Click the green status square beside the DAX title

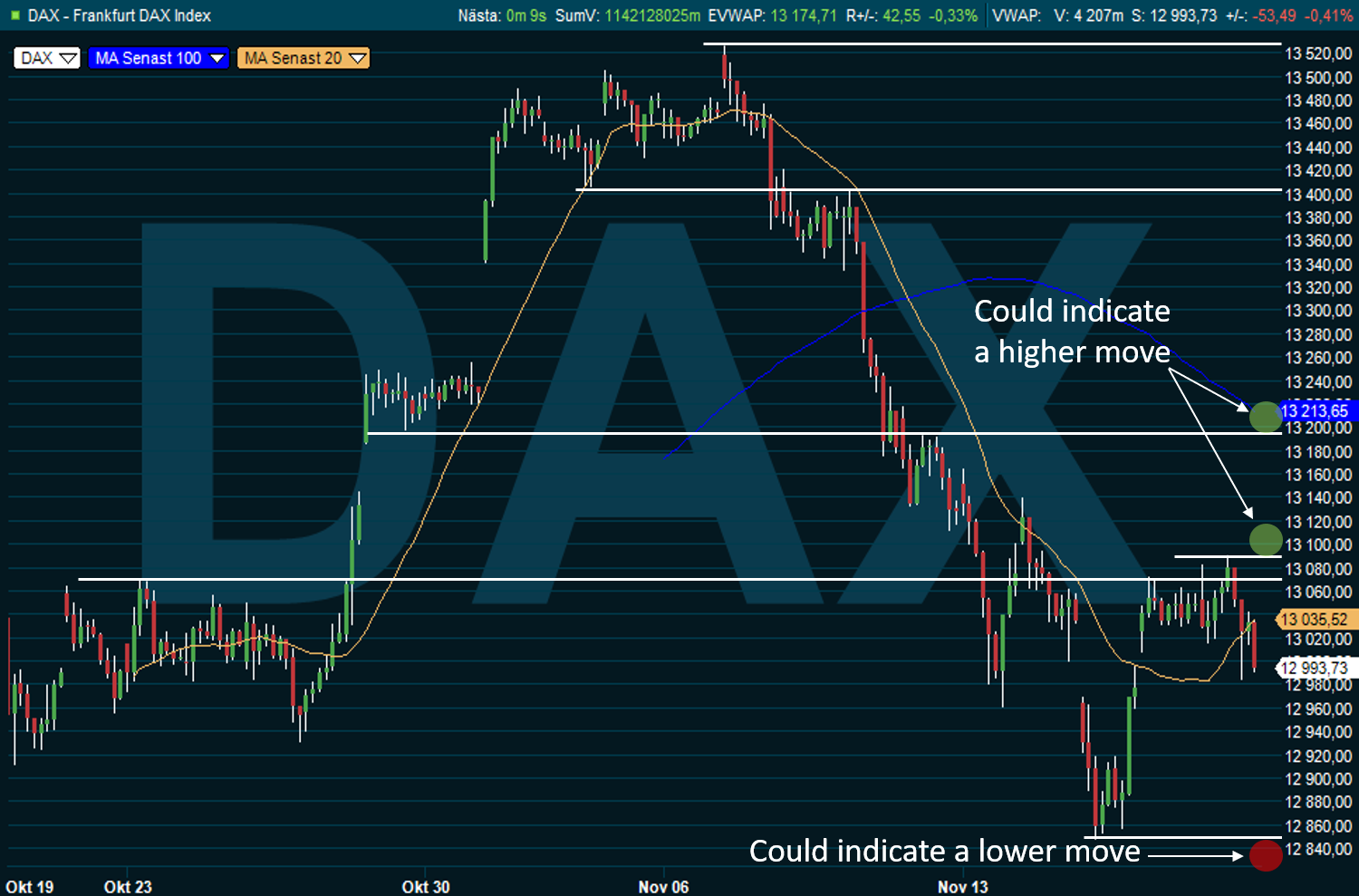pyautogui.click(x=14, y=15)
